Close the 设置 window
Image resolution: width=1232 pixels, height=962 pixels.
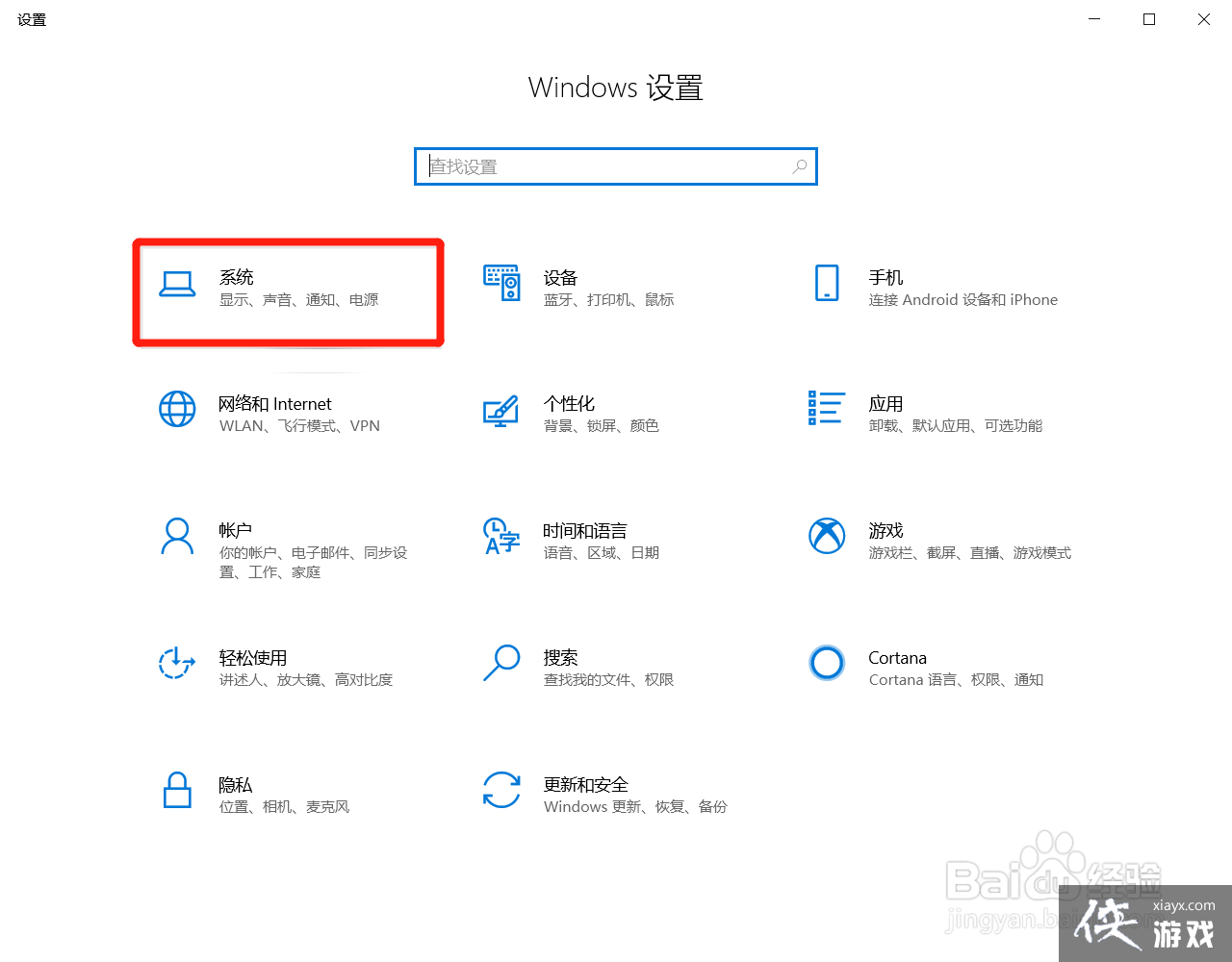1204,19
